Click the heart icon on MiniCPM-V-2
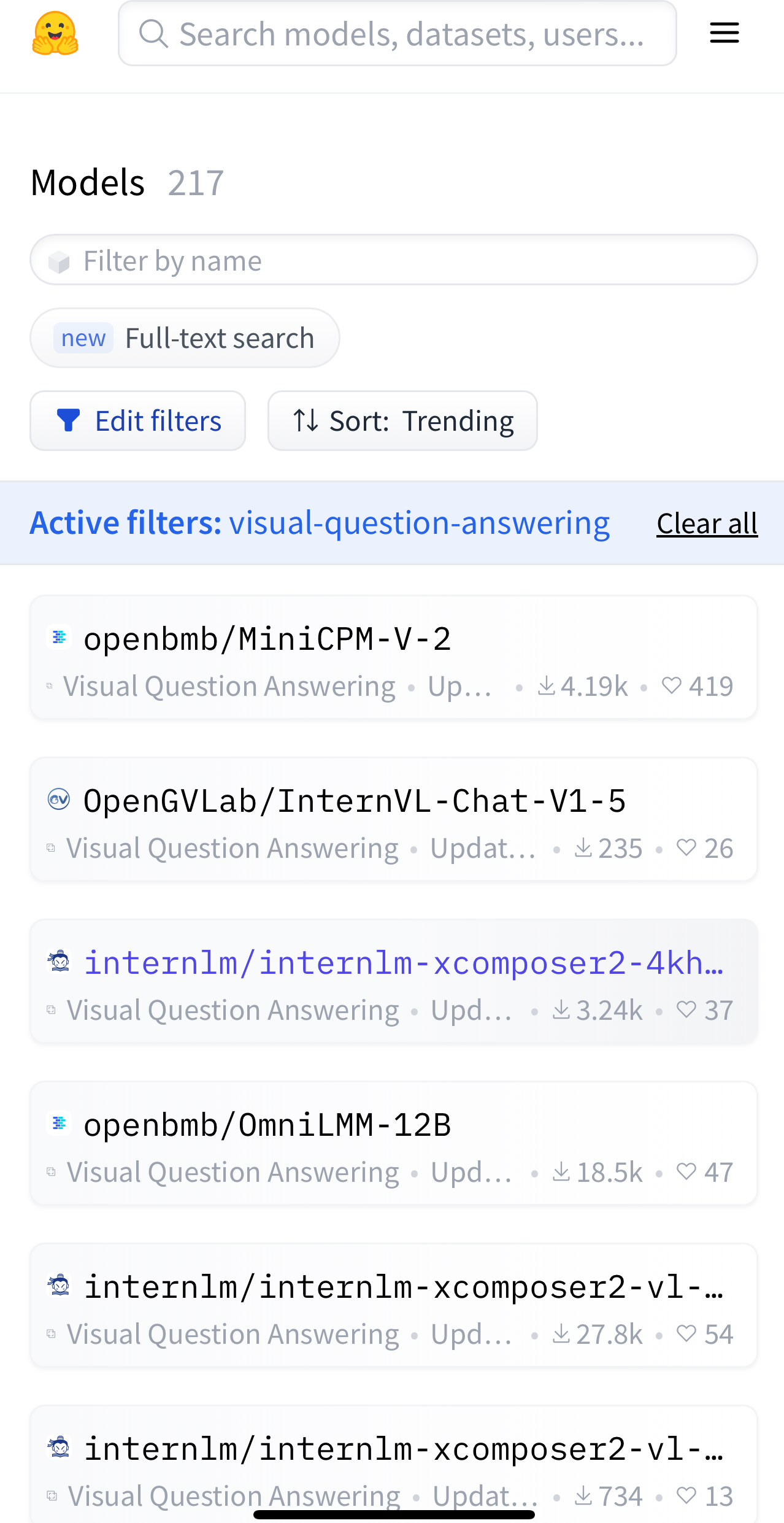This screenshot has height=1523, width=784. pos(672,685)
